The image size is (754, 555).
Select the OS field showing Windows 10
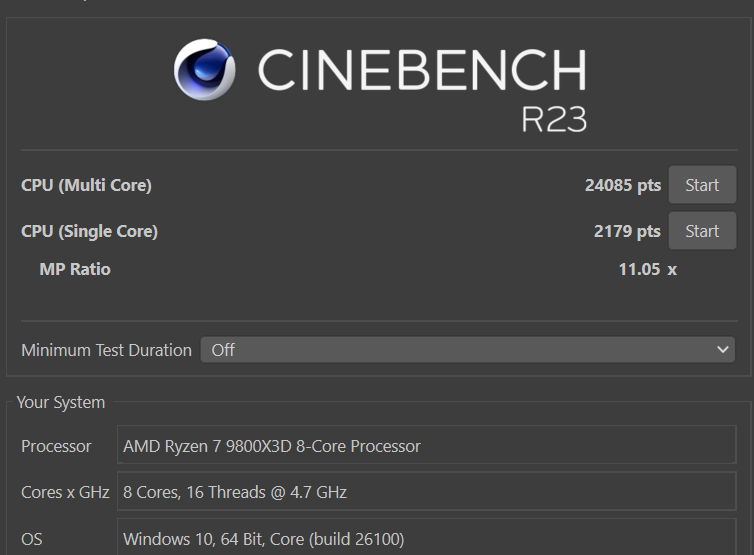pos(427,538)
